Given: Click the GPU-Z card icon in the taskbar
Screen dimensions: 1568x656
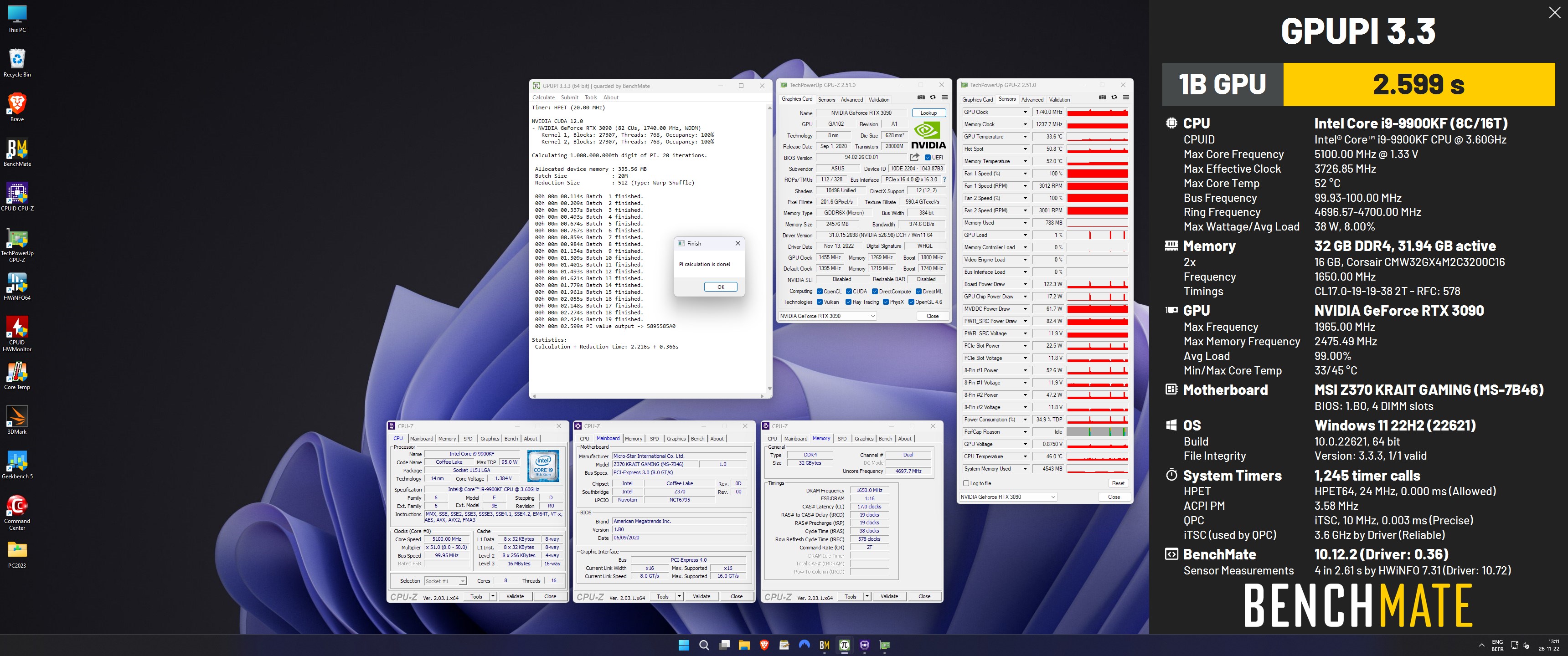Looking at the screenshot, I should tap(884, 645).
